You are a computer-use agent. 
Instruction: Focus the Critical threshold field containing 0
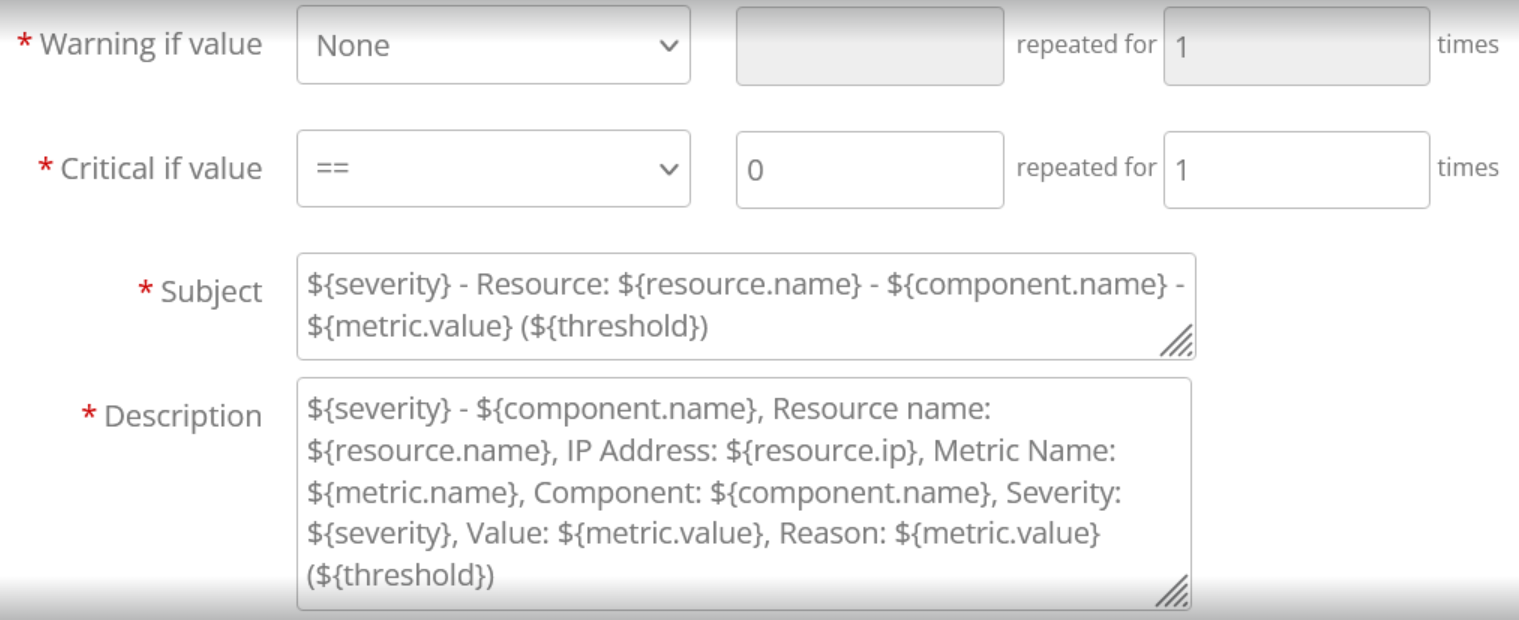[x=870, y=170]
